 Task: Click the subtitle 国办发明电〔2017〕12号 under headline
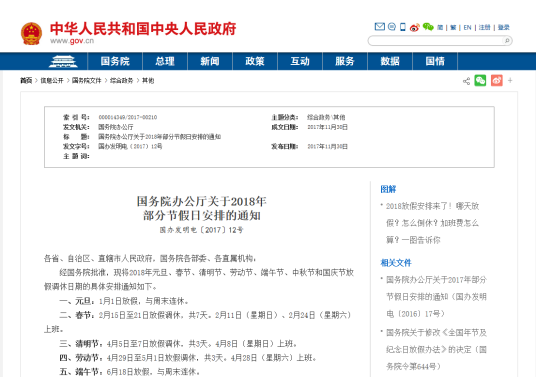[202, 230]
